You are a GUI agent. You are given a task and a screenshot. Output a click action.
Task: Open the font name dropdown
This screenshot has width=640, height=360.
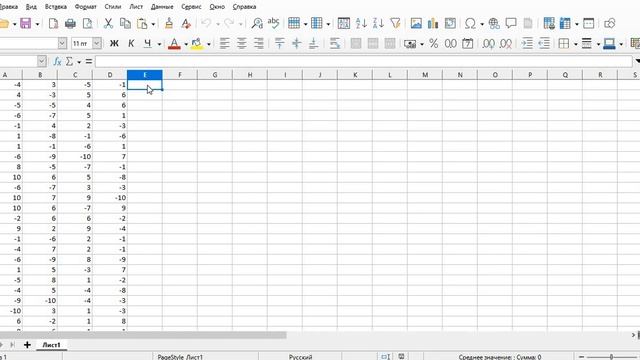tap(62, 43)
